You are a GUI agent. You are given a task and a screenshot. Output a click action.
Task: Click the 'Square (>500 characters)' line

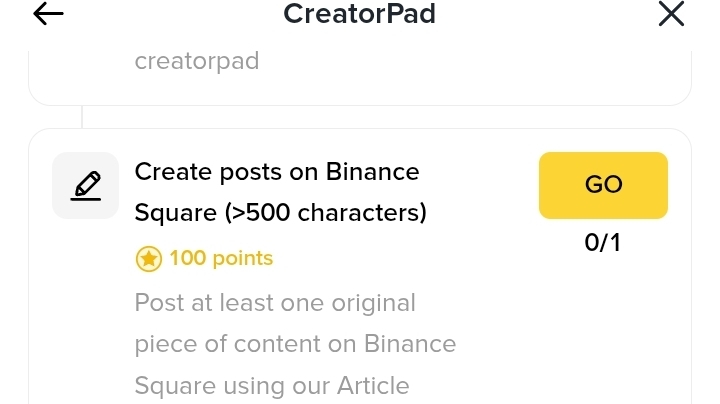pos(281,213)
